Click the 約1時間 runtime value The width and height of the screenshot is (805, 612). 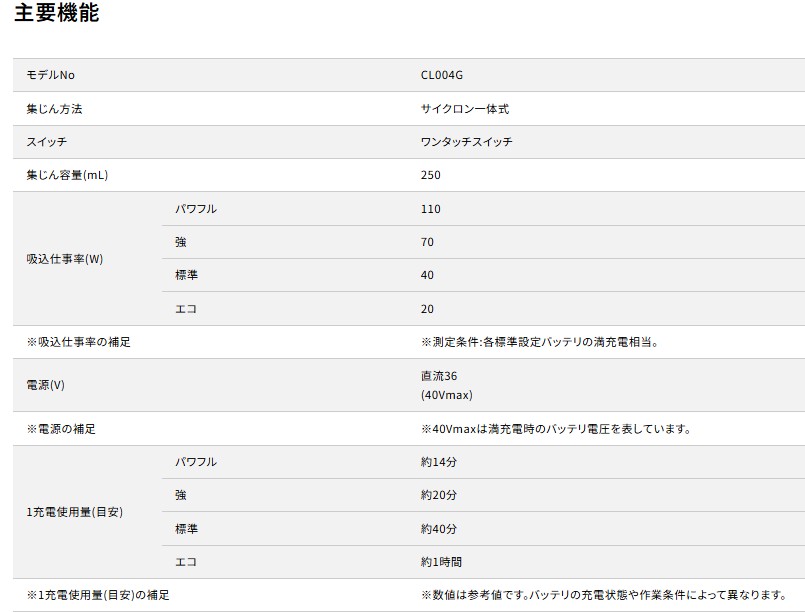pos(442,562)
